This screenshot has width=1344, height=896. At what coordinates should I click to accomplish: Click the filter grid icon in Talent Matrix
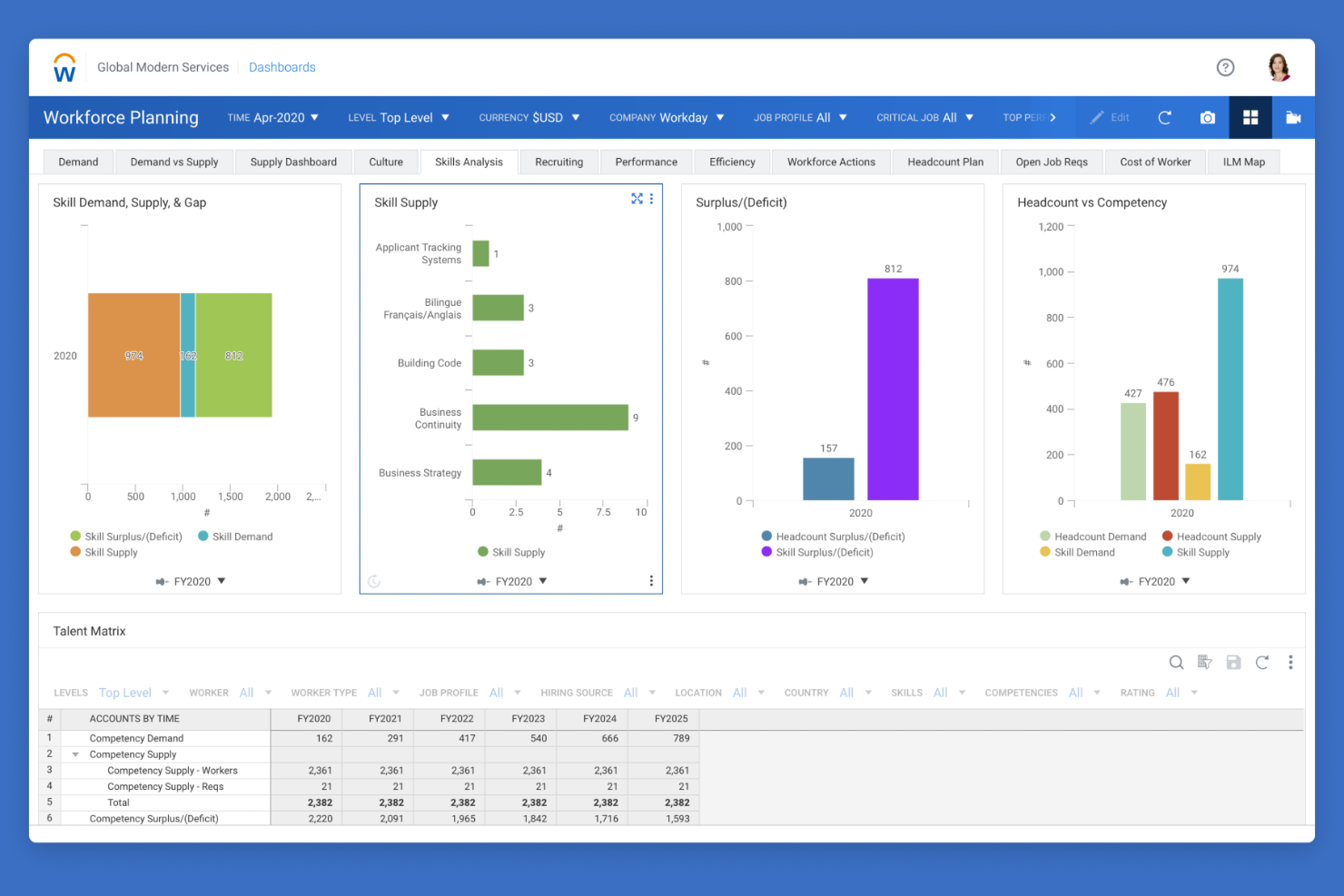click(x=1204, y=663)
